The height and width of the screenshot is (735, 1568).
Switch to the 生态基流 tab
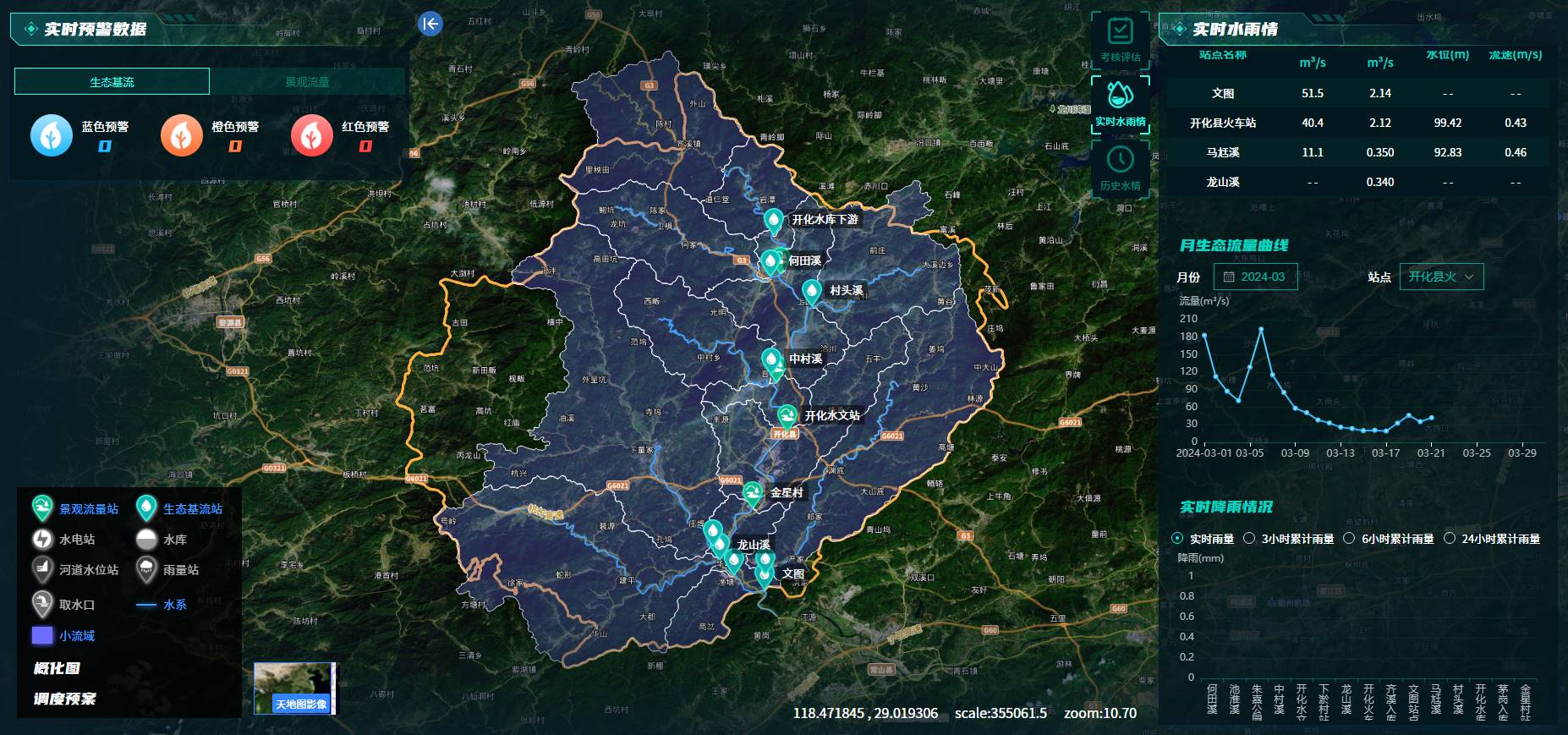112,81
